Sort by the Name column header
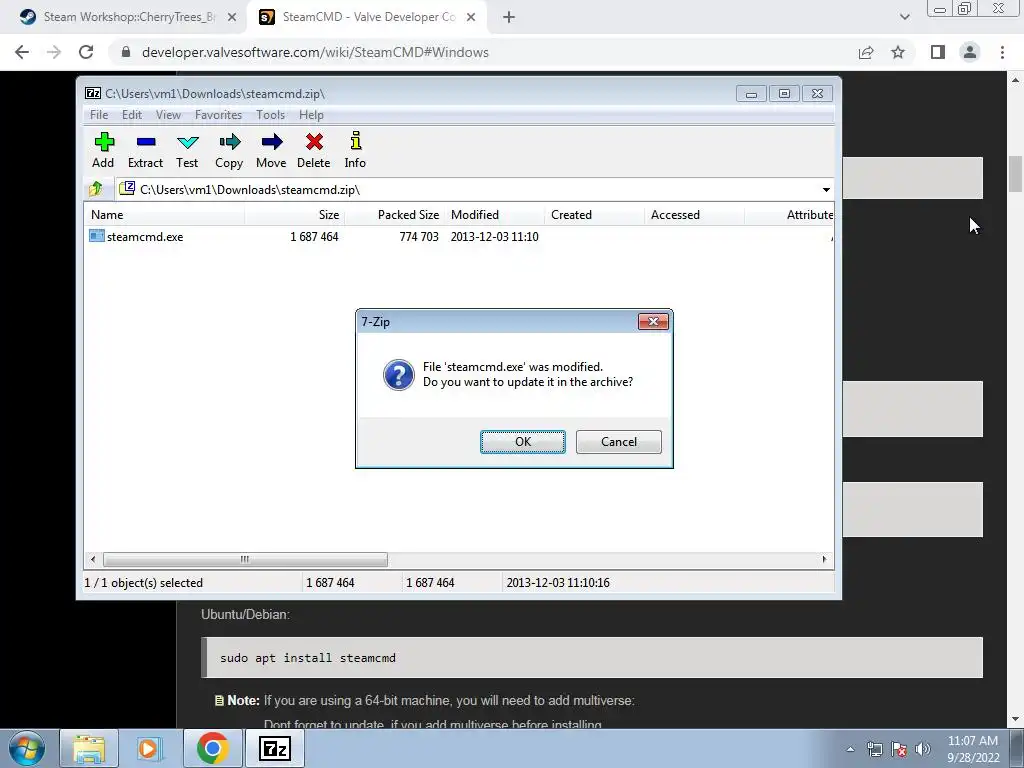The height and width of the screenshot is (768, 1024). 164,215
